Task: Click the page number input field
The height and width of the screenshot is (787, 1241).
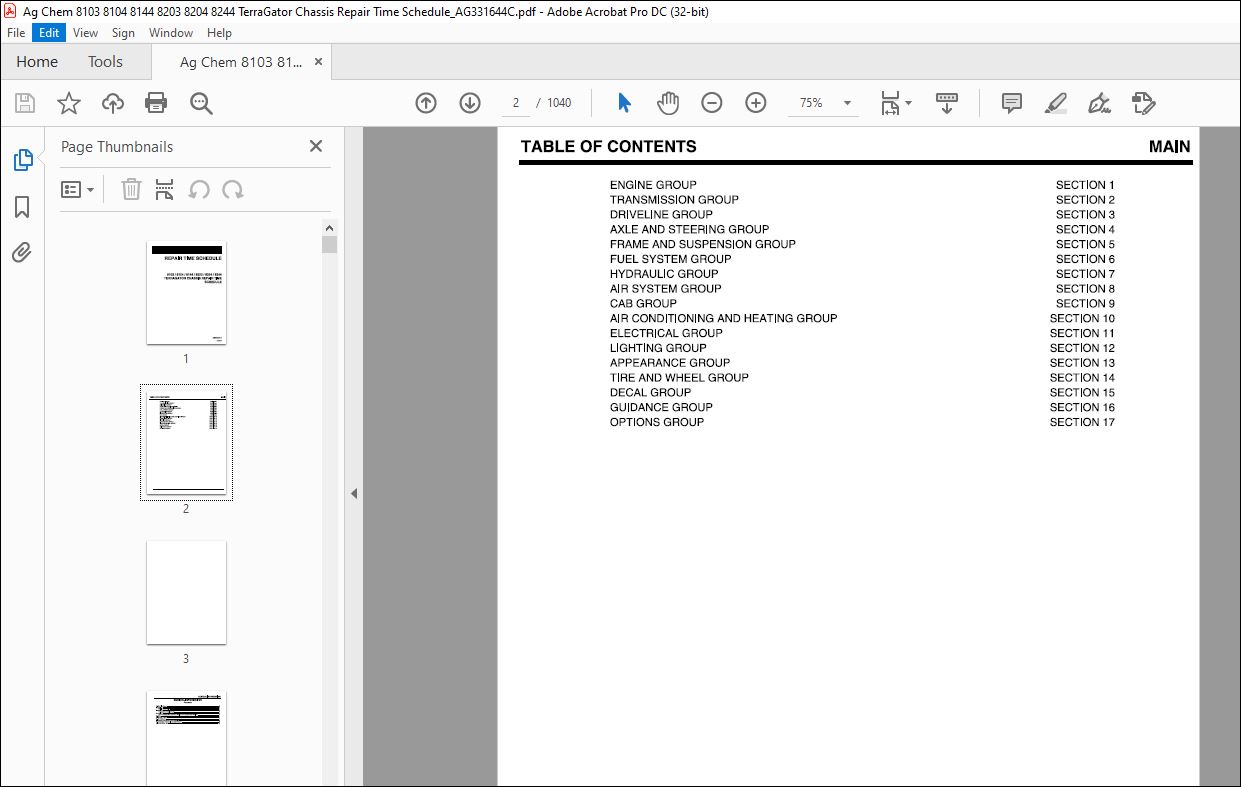Action: [x=515, y=103]
